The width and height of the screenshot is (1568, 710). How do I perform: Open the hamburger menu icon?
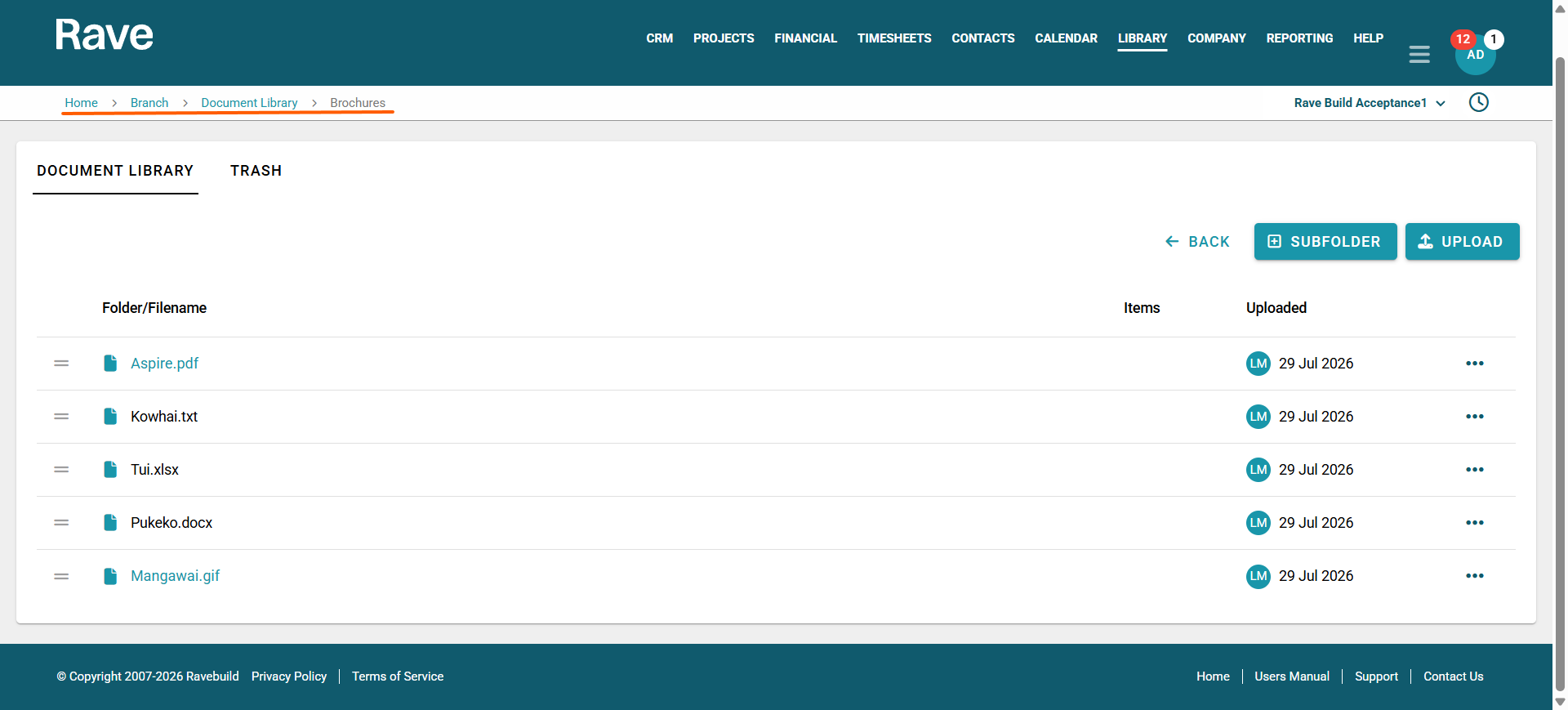[x=1419, y=55]
